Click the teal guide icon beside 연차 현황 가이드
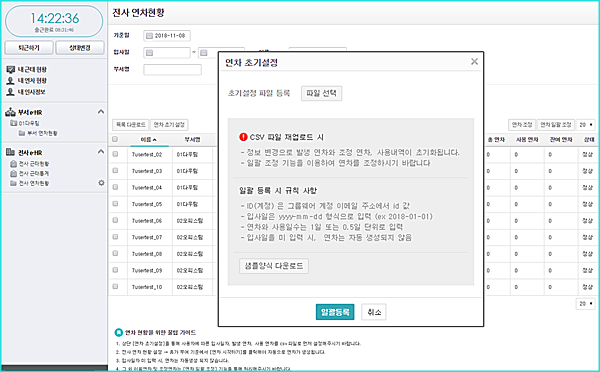Image resolution: width=600 pixels, height=372 pixels. 119,332
